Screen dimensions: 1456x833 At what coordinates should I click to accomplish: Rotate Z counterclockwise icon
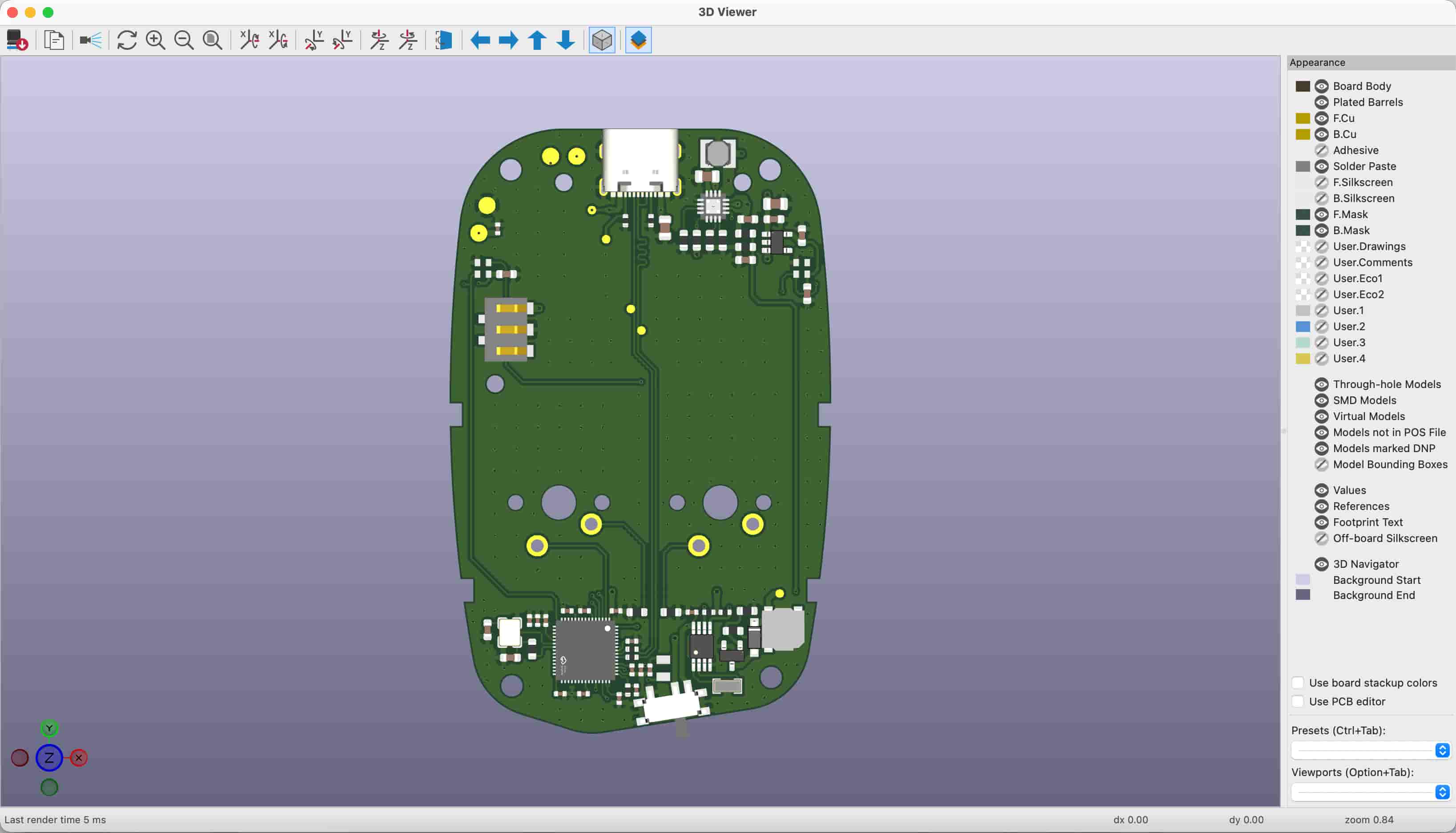pos(408,40)
